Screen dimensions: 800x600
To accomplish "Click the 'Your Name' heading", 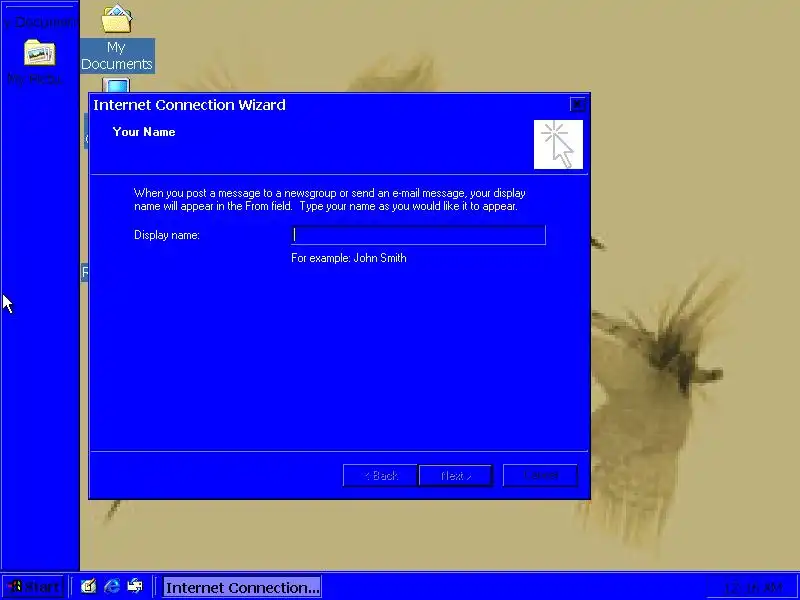I will [x=144, y=132].
